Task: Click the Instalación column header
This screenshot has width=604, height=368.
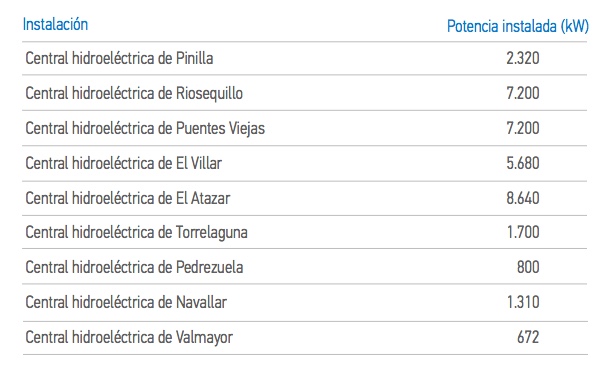Action: pos(55,24)
